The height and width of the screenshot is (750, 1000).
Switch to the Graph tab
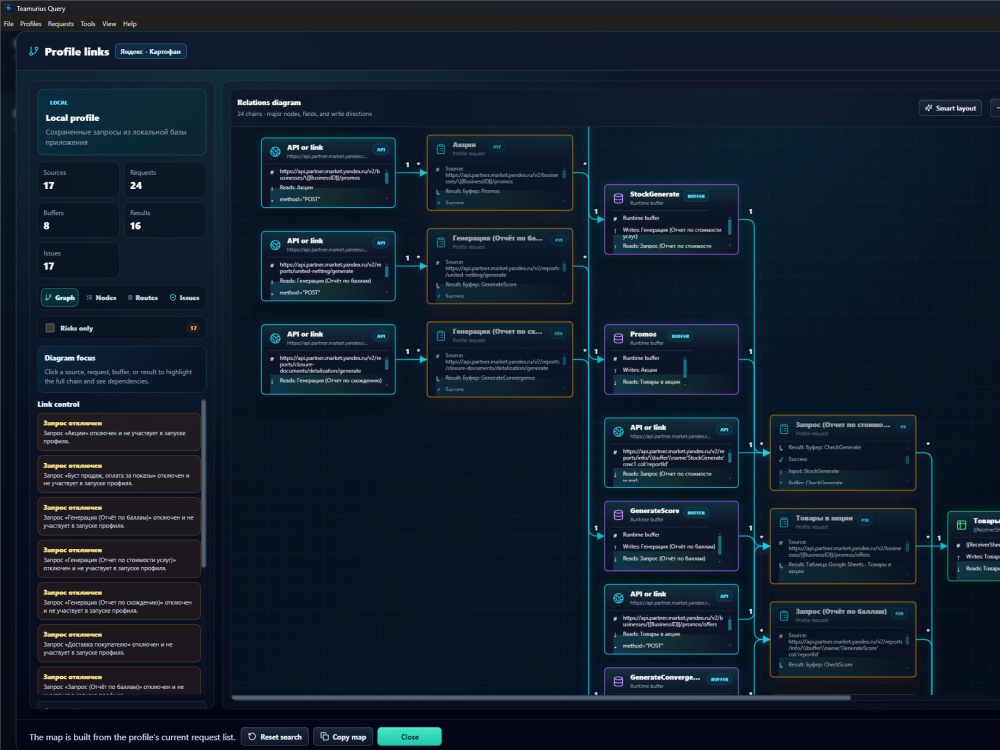coord(59,297)
